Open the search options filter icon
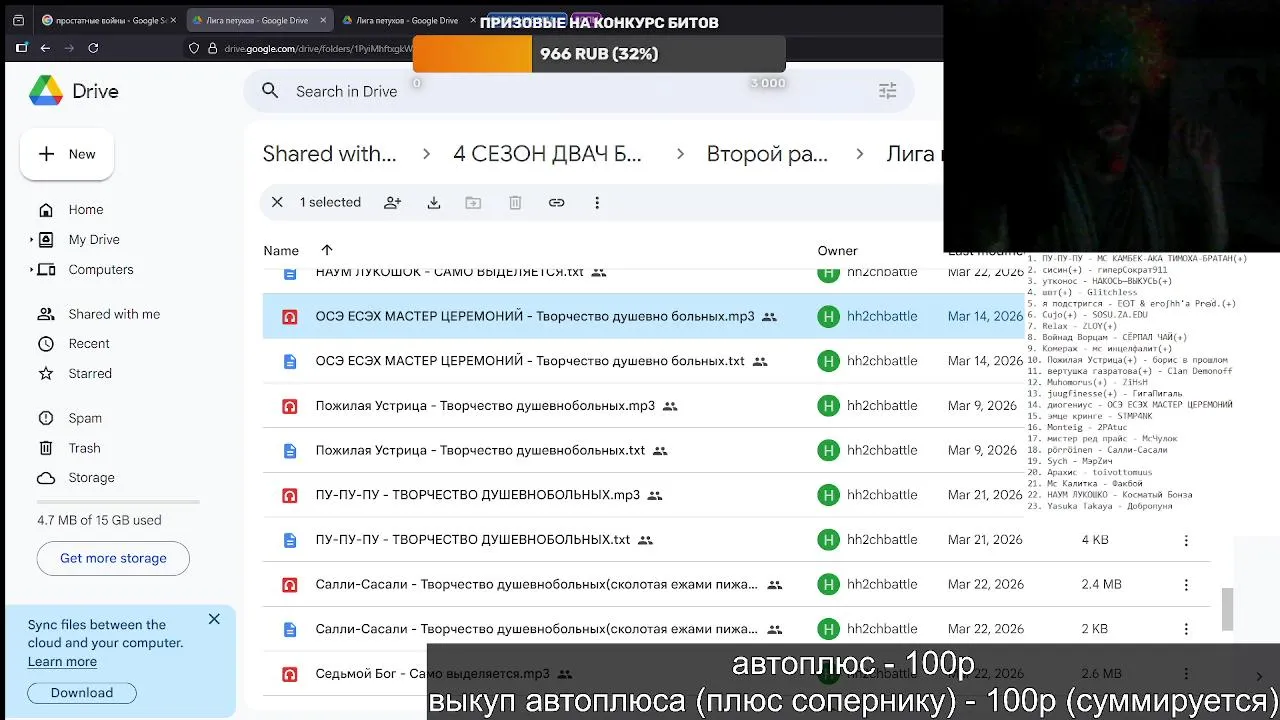1280x720 pixels. click(x=887, y=91)
